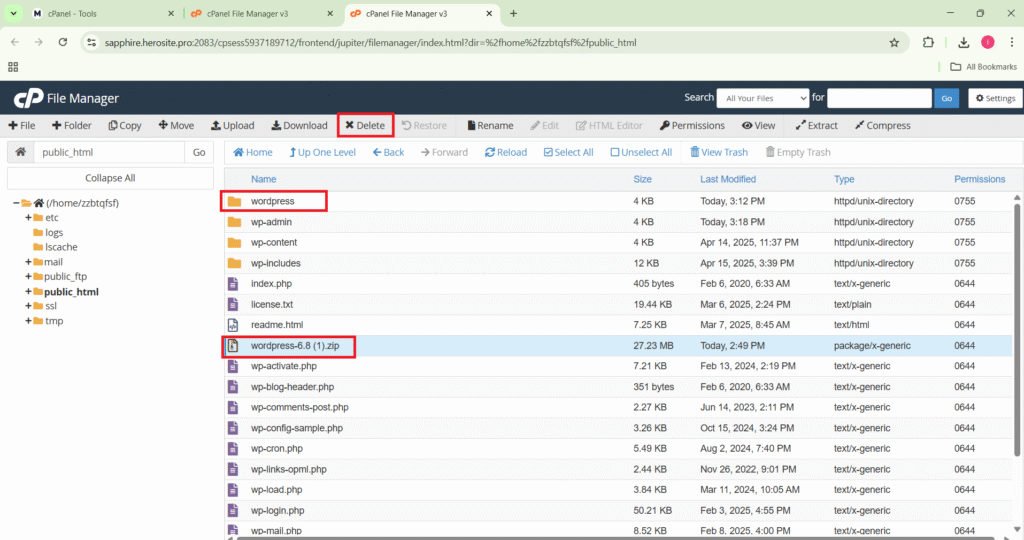Viewport: 1024px width, 540px height.
Task: Open browser extensions puzzle icon
Action: 928,42
